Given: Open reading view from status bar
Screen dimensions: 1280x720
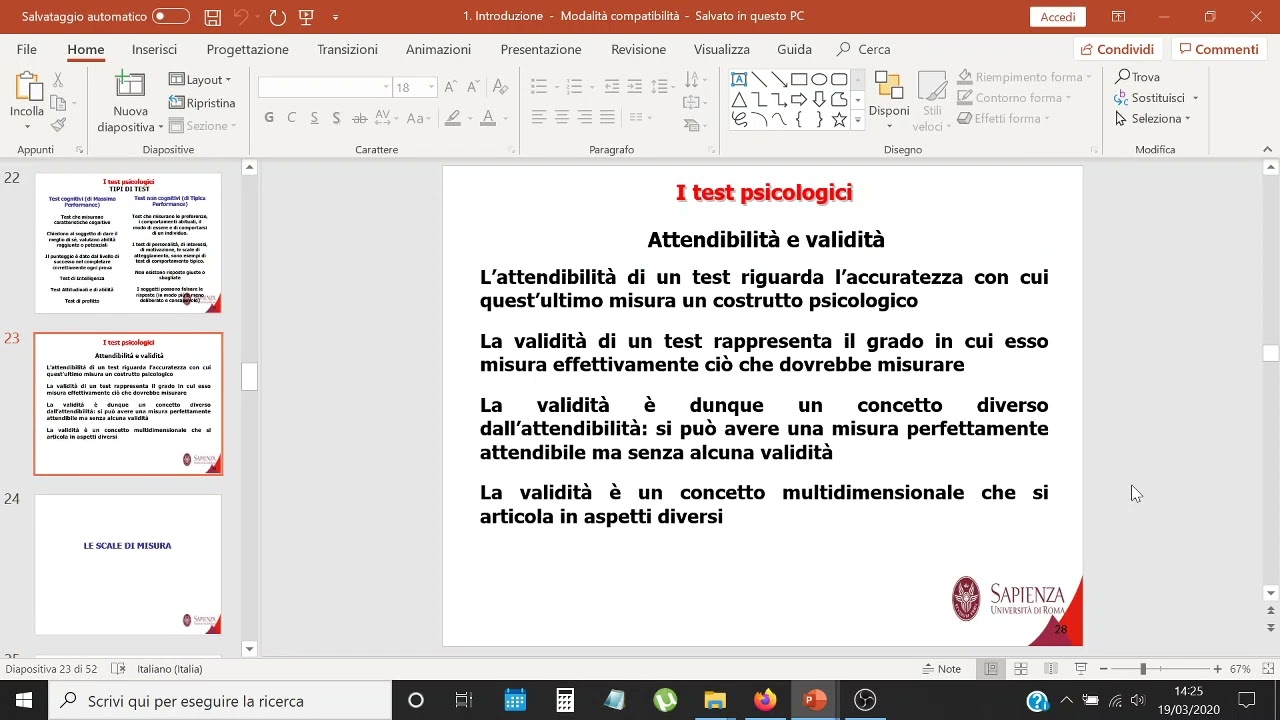Looking at the screenshot, I should 1051,669.
